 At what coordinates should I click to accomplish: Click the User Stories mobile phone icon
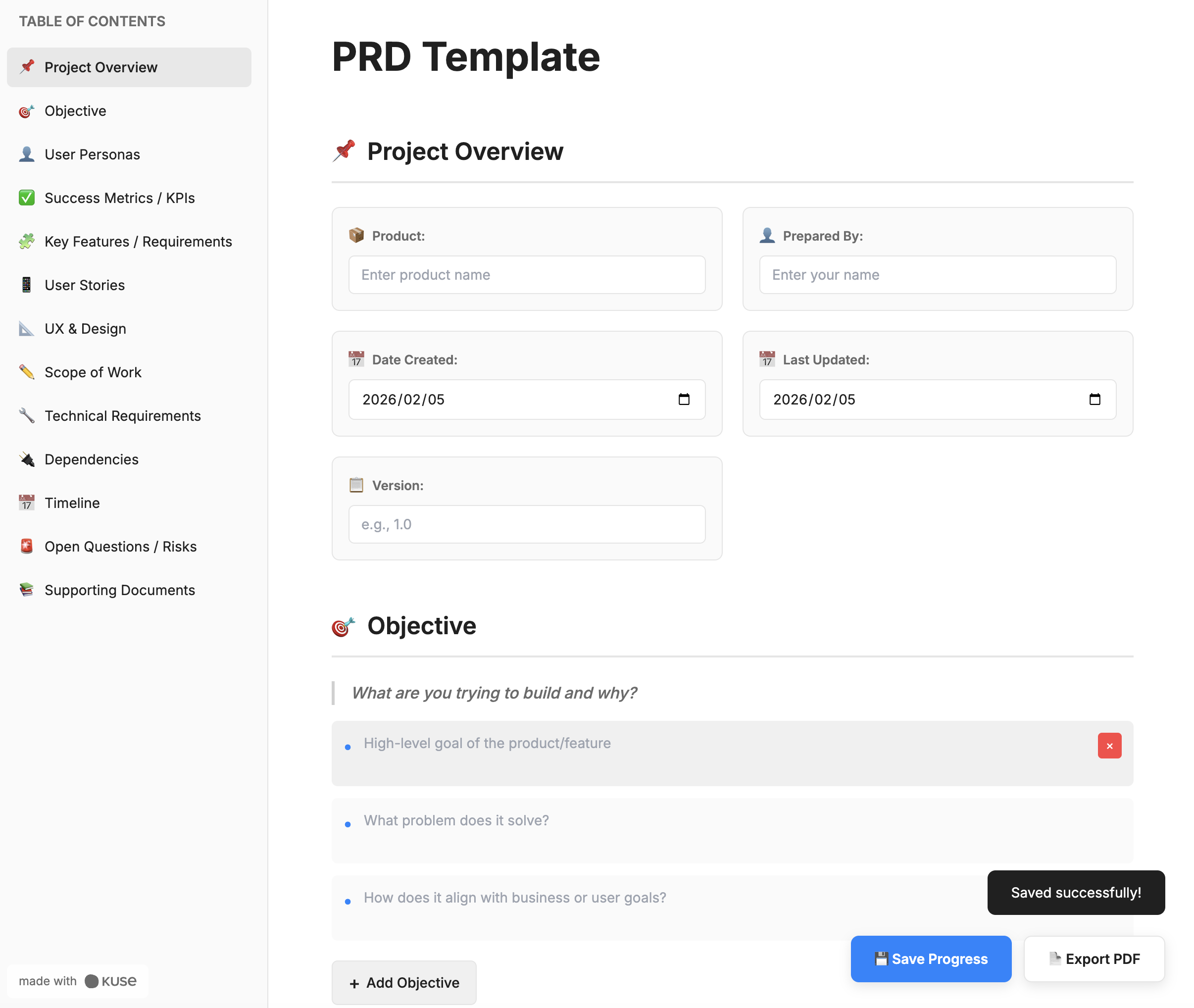point(26,285)
